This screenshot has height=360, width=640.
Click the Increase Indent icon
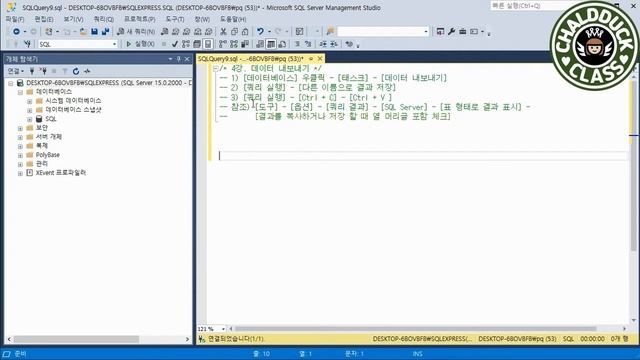[334, 44]
